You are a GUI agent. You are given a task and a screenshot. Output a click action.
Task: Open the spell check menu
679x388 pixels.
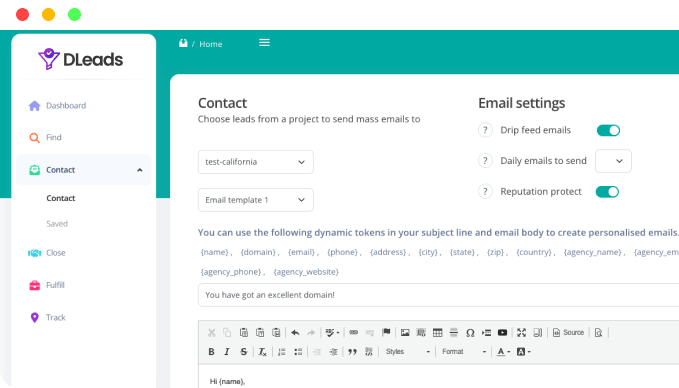click(x=332, y=333)
